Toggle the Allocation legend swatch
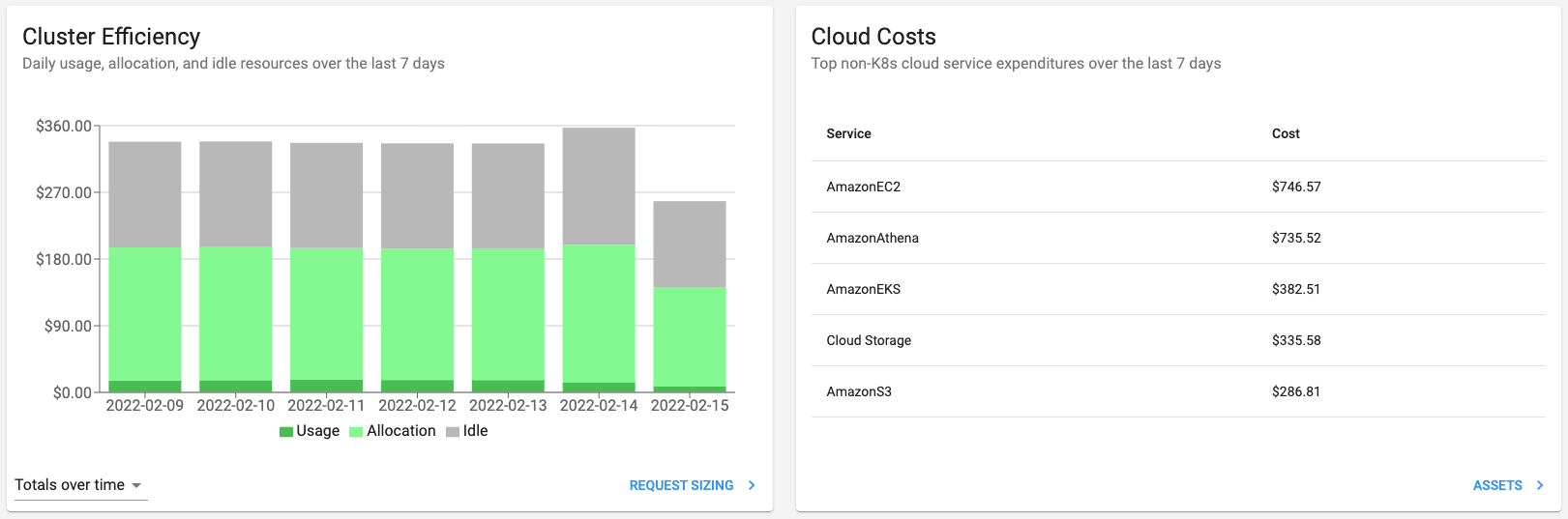 [356, 432]
